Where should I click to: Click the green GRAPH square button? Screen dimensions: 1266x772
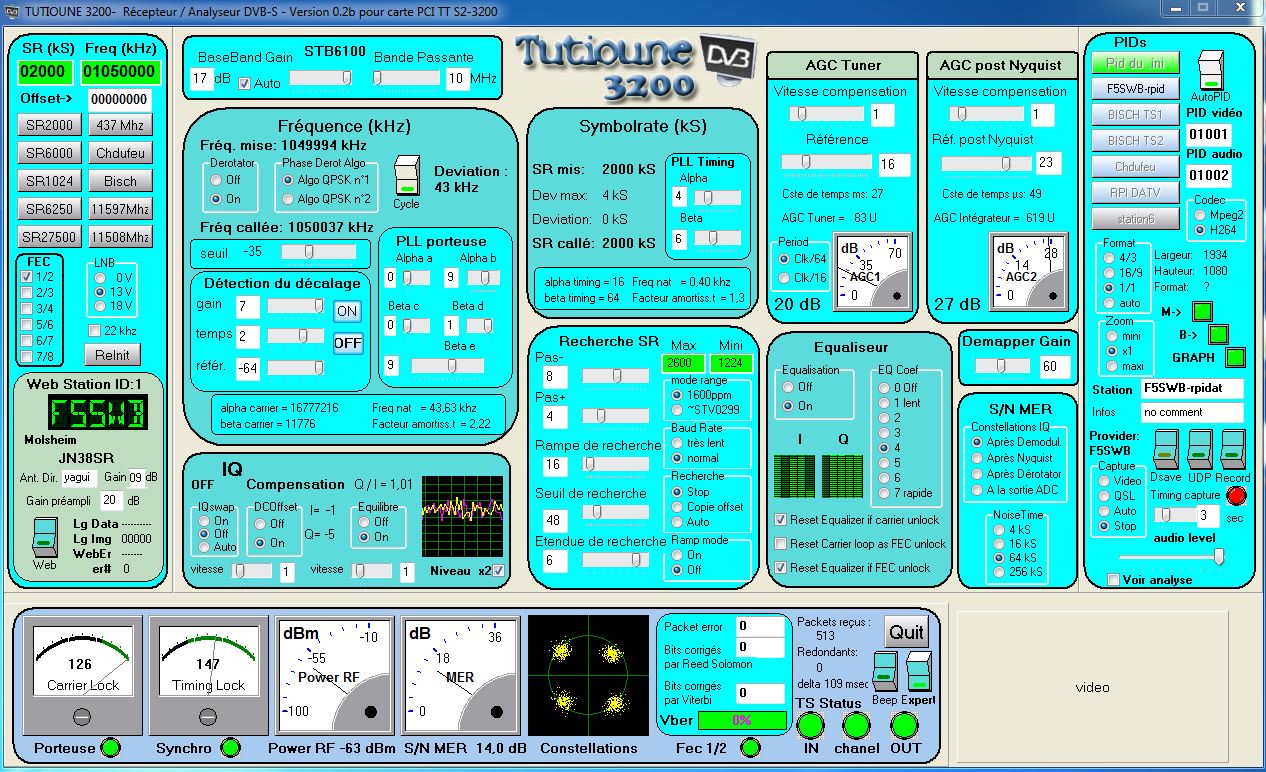(x=1236, y=357)
